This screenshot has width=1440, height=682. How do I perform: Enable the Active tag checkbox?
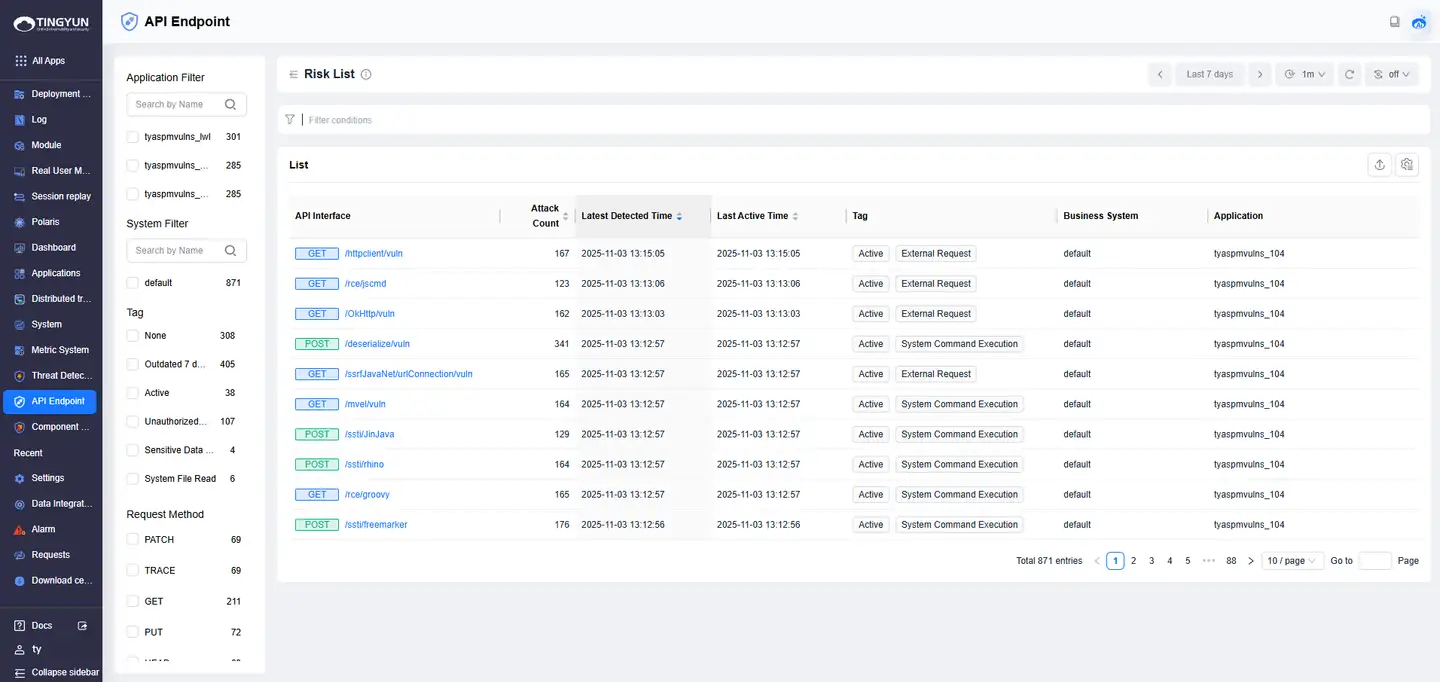(133, 393)
